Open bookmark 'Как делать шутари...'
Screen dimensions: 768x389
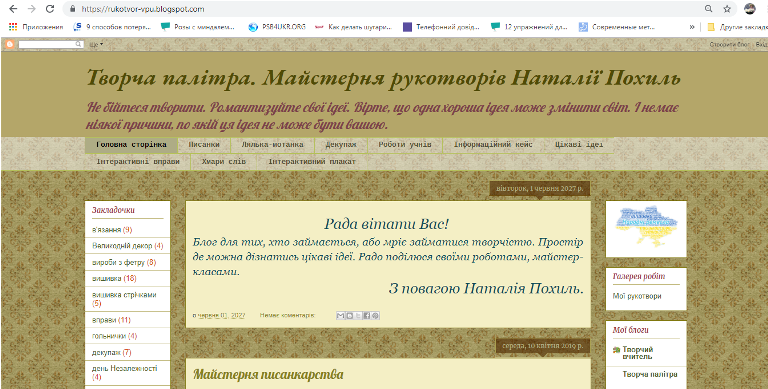[x=353, y=27]
